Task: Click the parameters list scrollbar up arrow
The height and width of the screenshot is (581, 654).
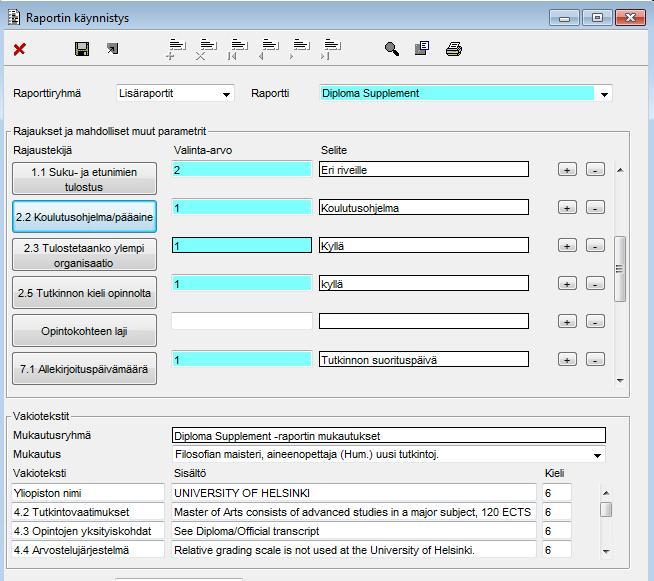Action: click(620, 170)
